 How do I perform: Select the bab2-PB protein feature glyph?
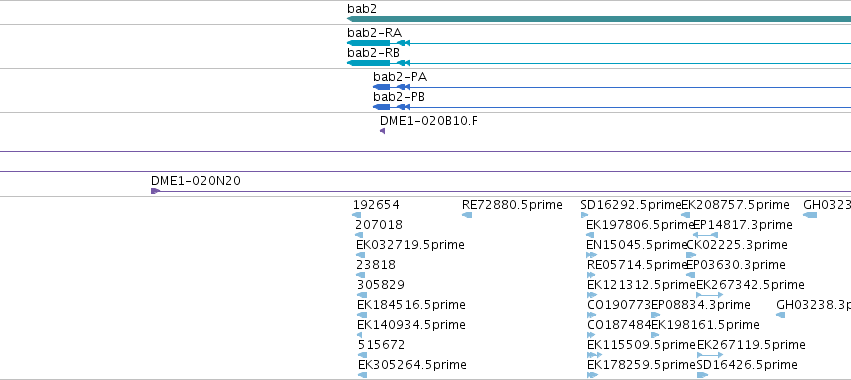(x=382, y=107)
